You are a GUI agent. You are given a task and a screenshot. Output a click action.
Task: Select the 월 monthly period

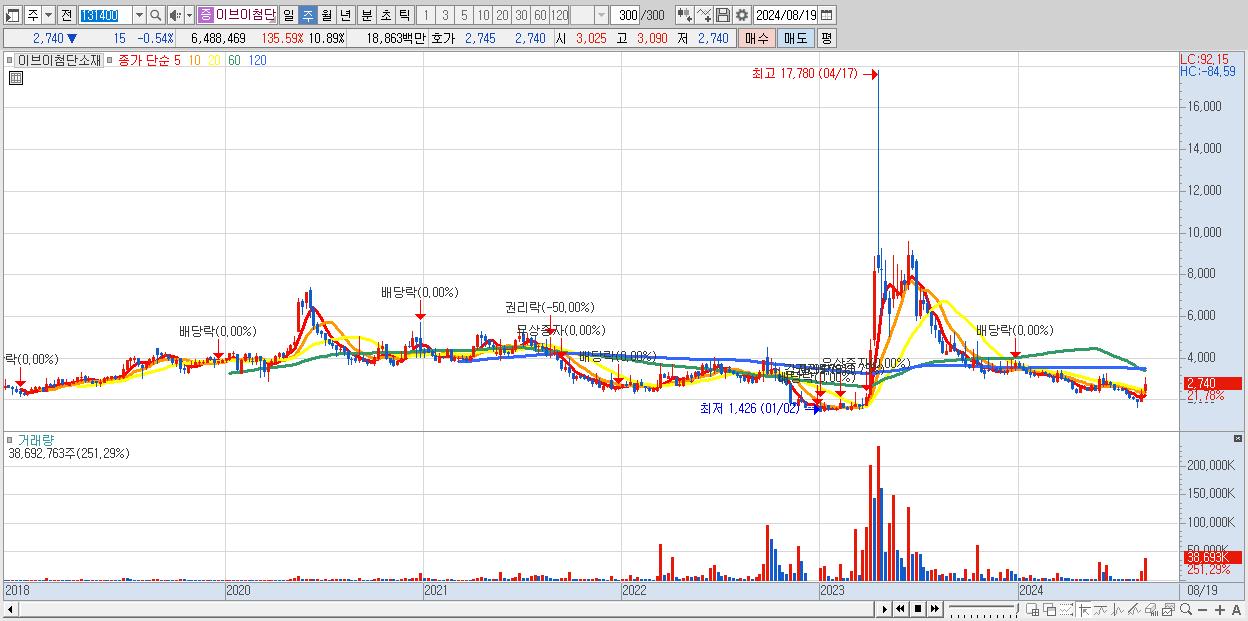326,15
